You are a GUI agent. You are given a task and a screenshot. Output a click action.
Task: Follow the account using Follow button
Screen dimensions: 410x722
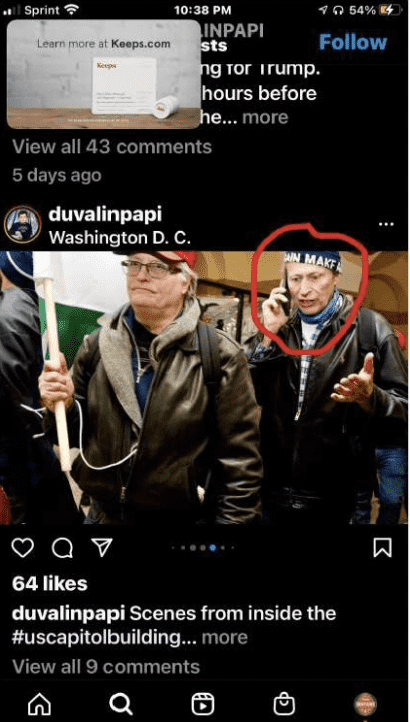pos(353,42)
